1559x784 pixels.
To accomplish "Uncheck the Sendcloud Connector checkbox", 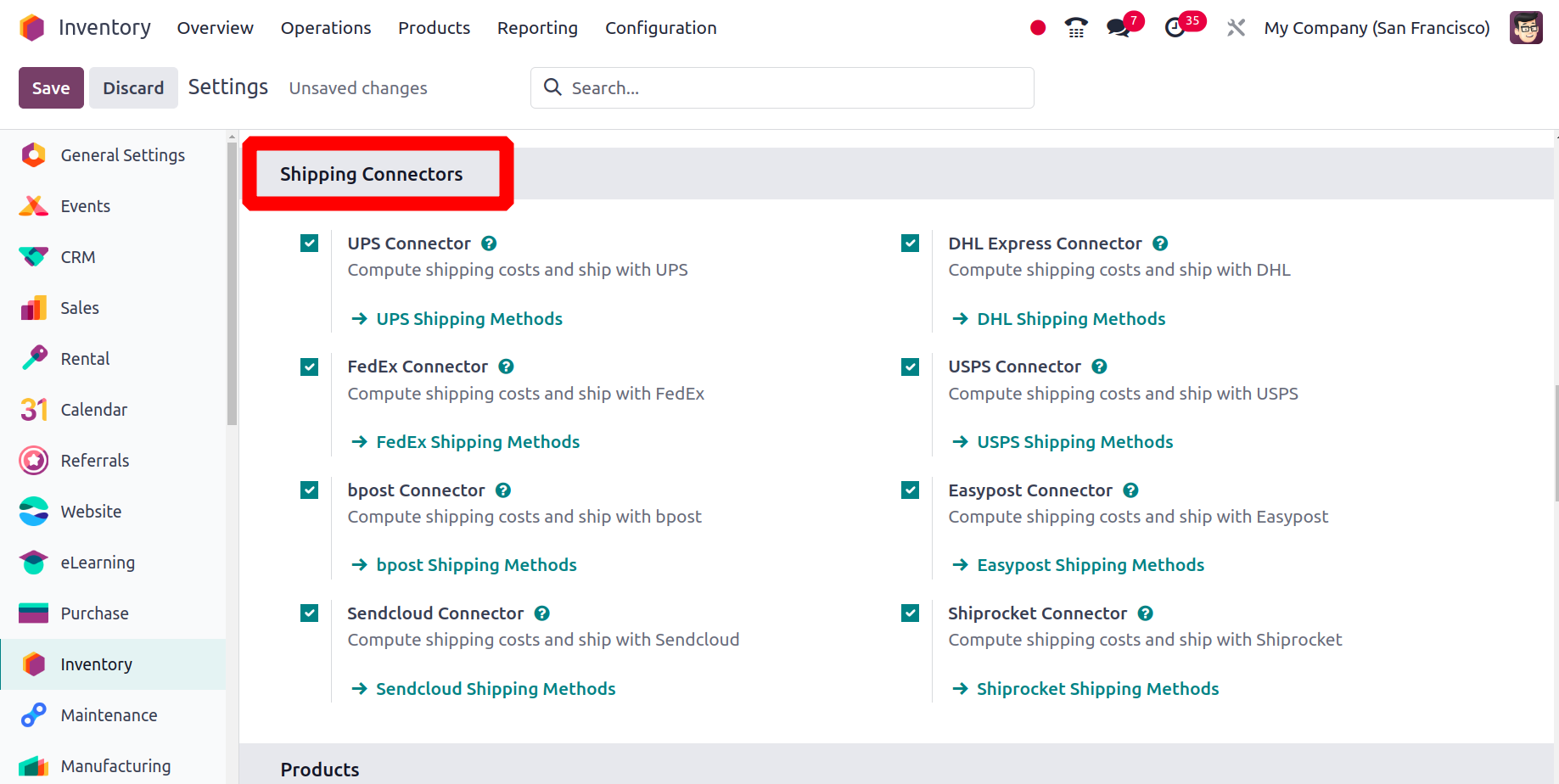I will tap(310, 613).
